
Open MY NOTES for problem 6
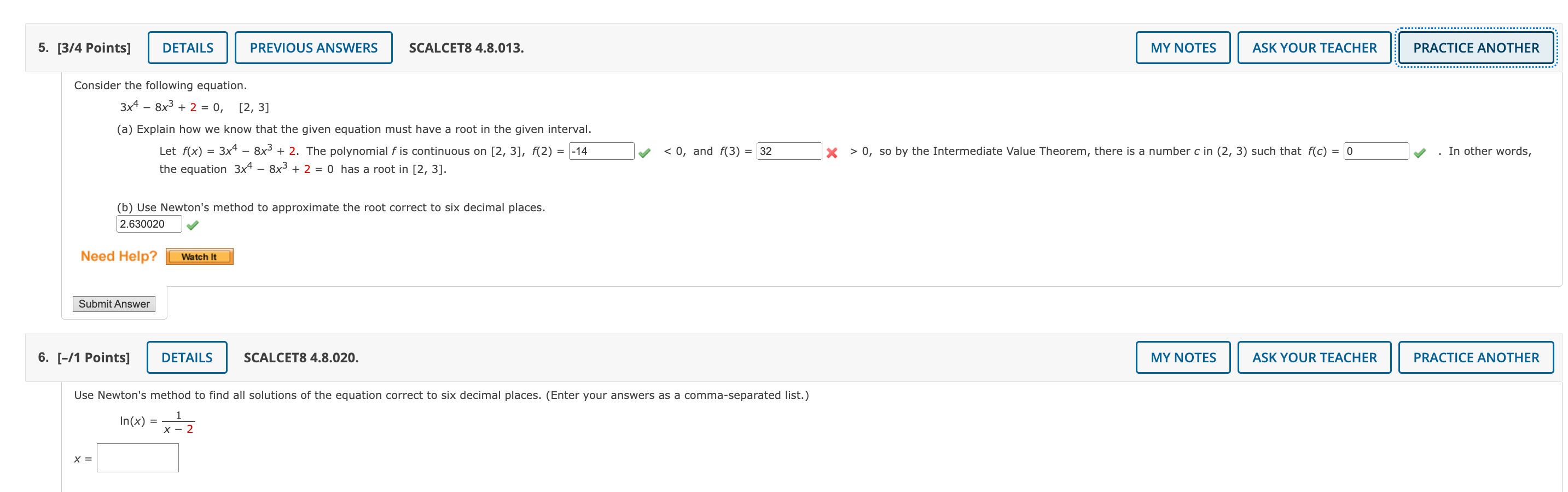(x=1183, y=357)
